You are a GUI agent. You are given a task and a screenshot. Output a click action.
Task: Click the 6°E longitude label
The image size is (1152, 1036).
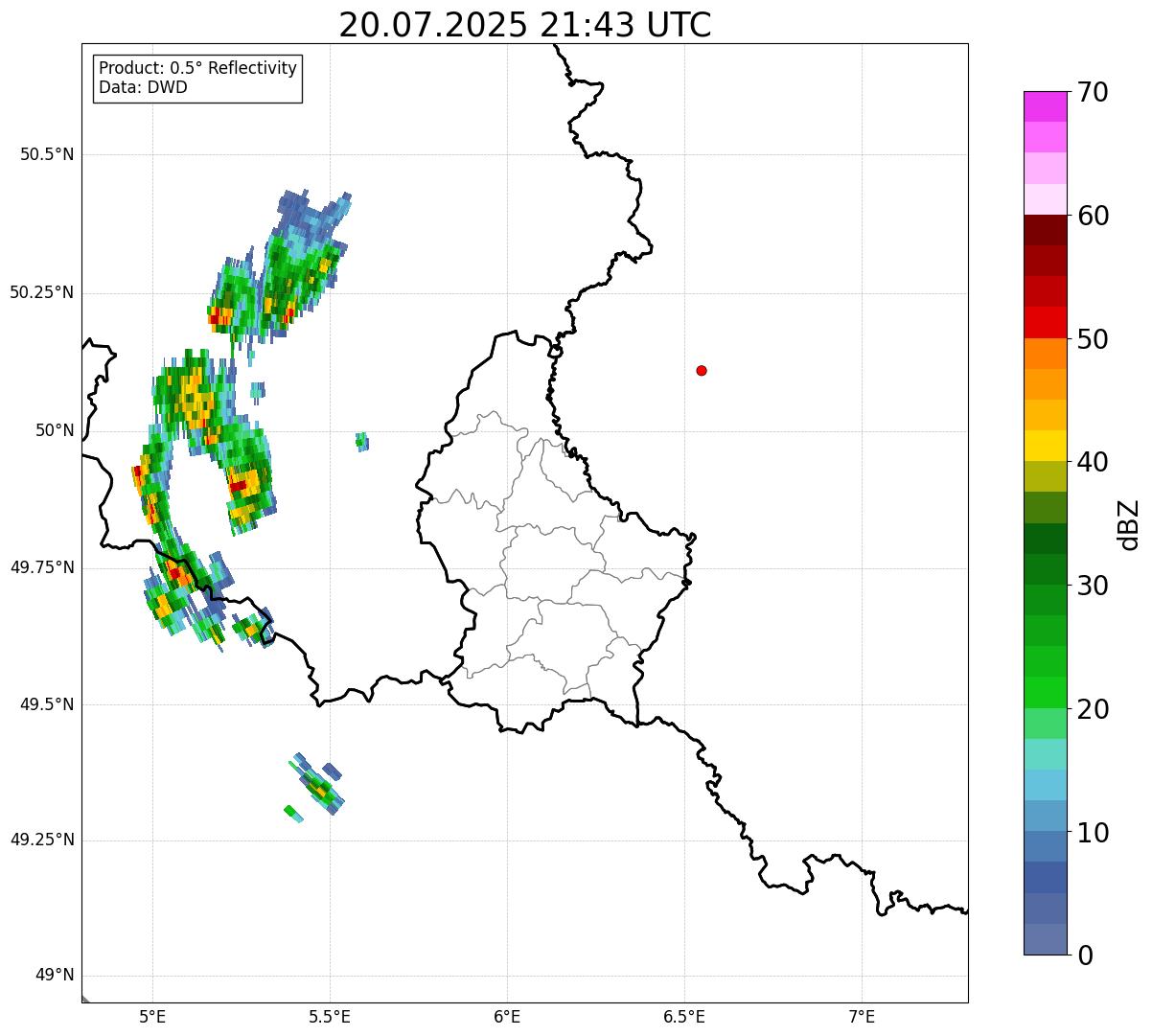click(507, 1016)
